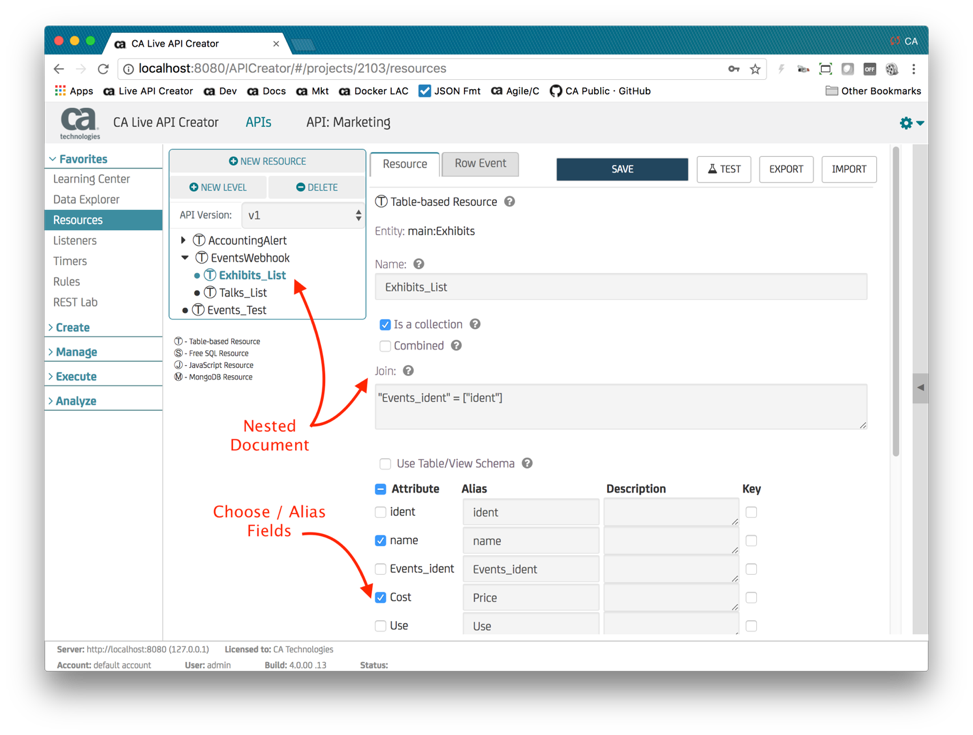Click the IMPORT button
Screen dimensions: 973x735
click(x=849, y=169)
